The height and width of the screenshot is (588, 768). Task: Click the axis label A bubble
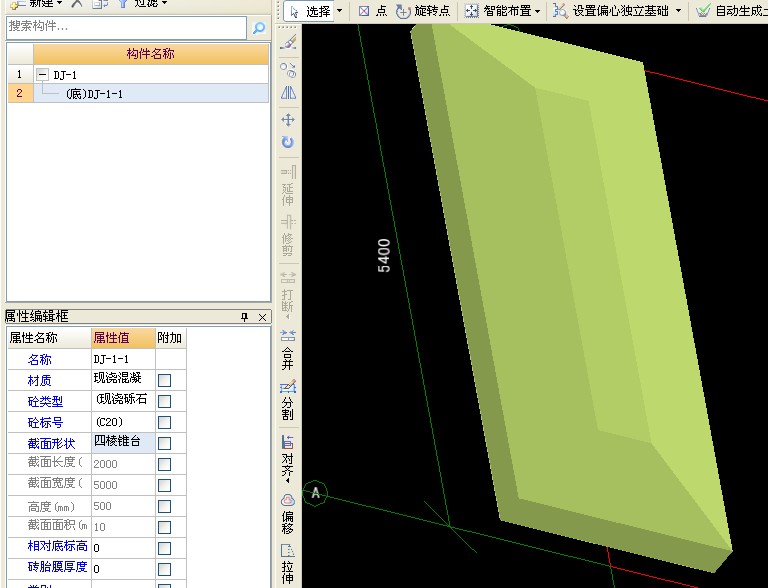point(315,493)
